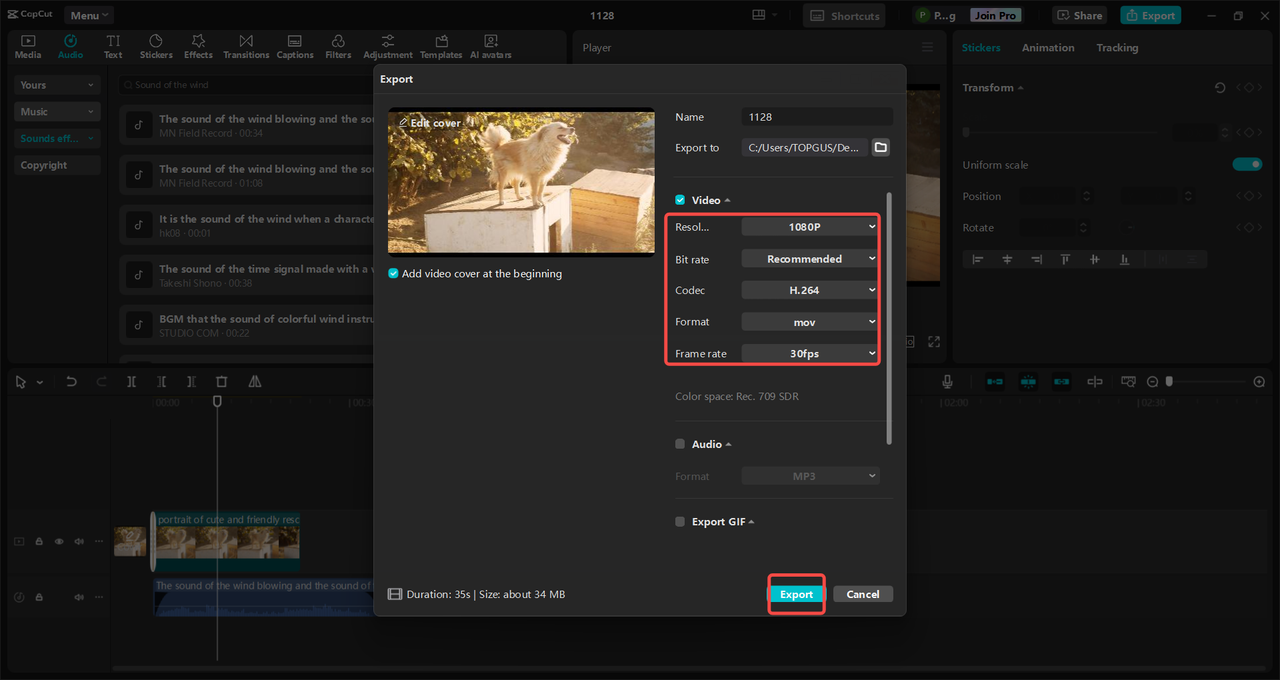The height and width of the screenshot is (680, 1280).
Task: Toggle the Video export checkbox
Action: tap(680, 200)
